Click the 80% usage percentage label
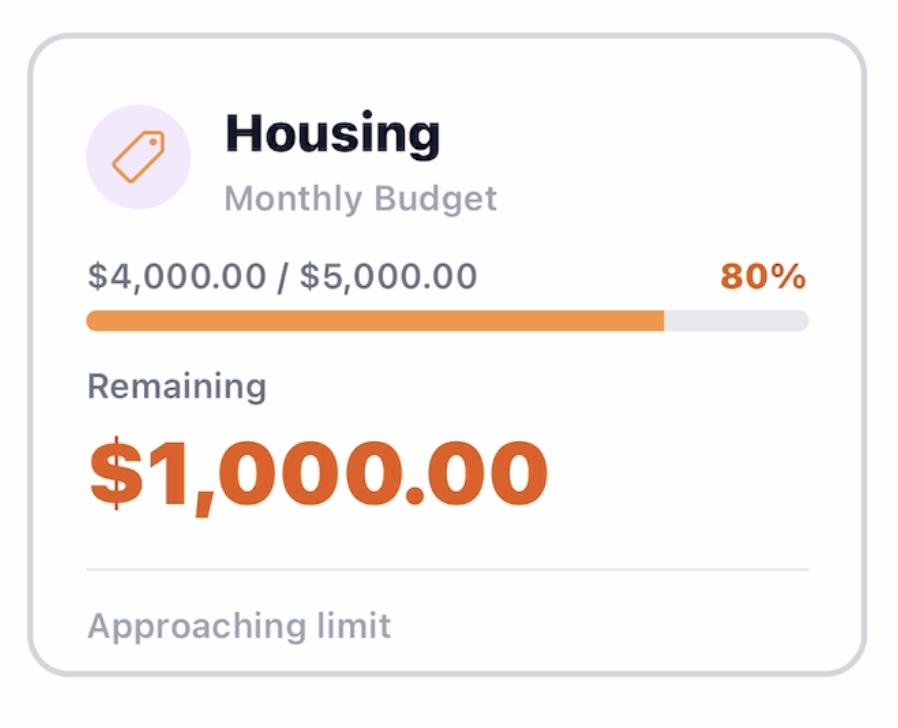Image resolution: width=898 pixels, height=728 pixels. [x=763, y=276]
